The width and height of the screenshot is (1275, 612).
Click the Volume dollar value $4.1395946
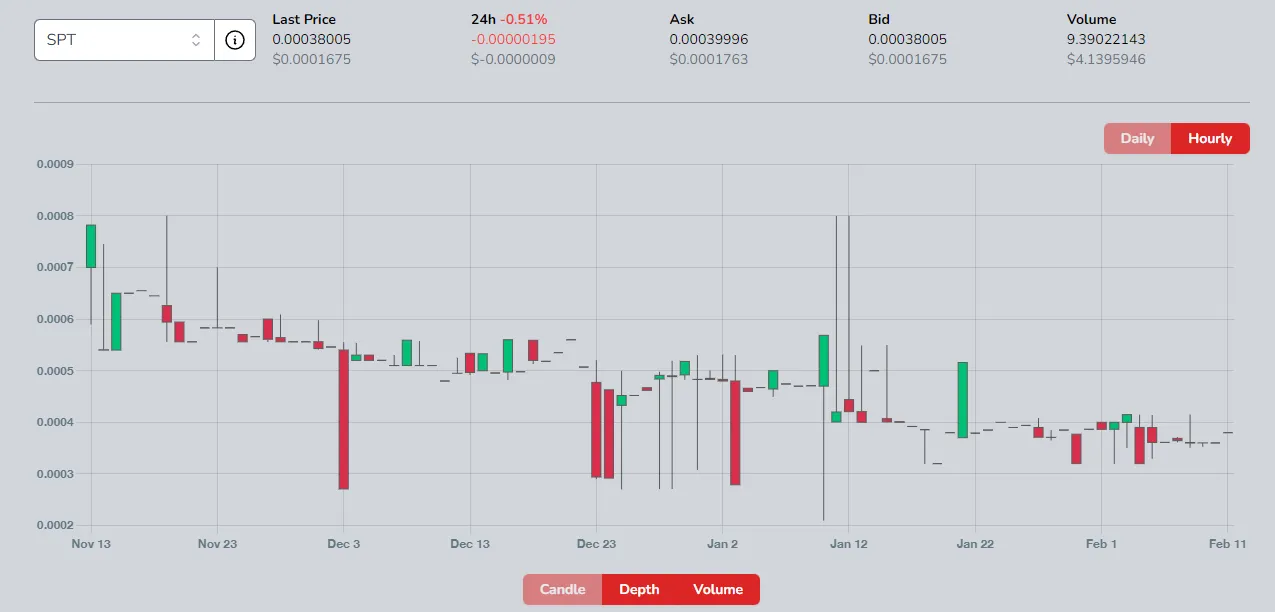[x=1106, y=59]
